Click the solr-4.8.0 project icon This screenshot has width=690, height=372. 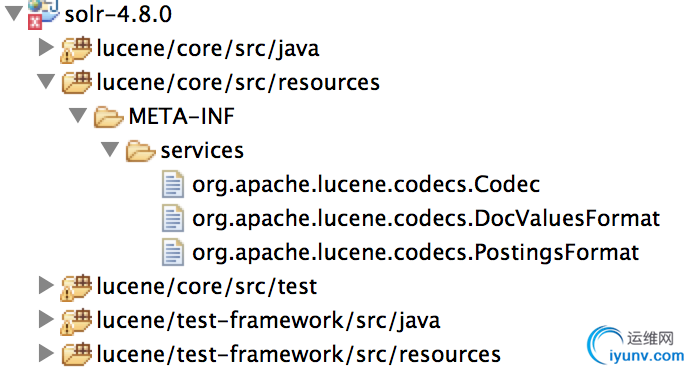[x=43, y=13]
